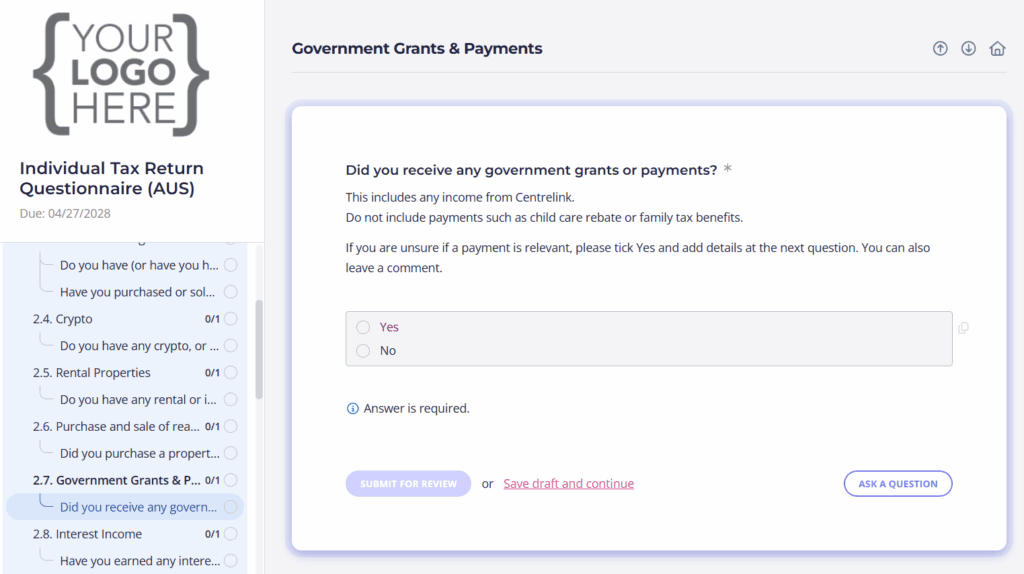
Task: Click the Your Logo Here image
Action: (121, 75)
